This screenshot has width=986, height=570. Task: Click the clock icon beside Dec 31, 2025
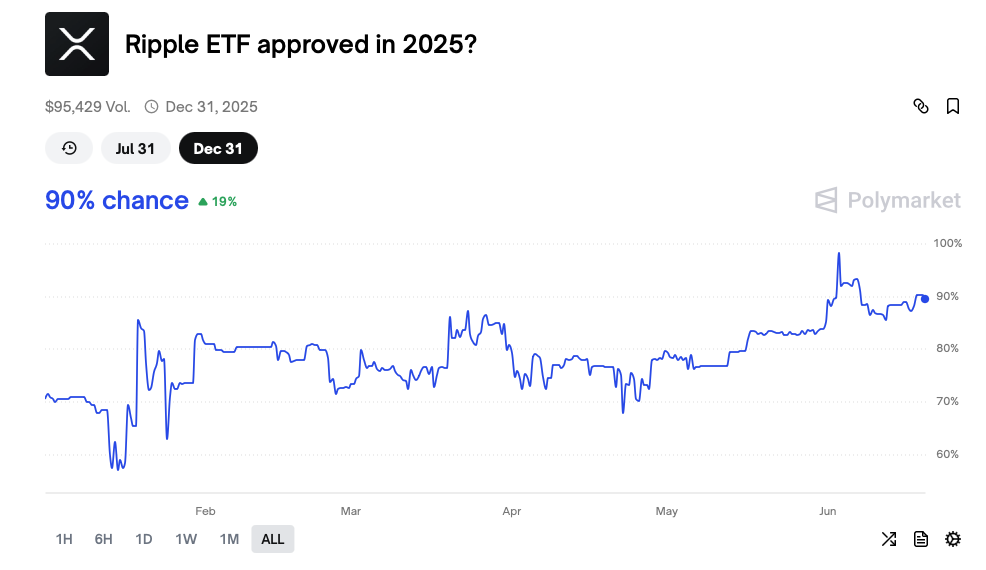pyautogui.click(x=152, y=107)
